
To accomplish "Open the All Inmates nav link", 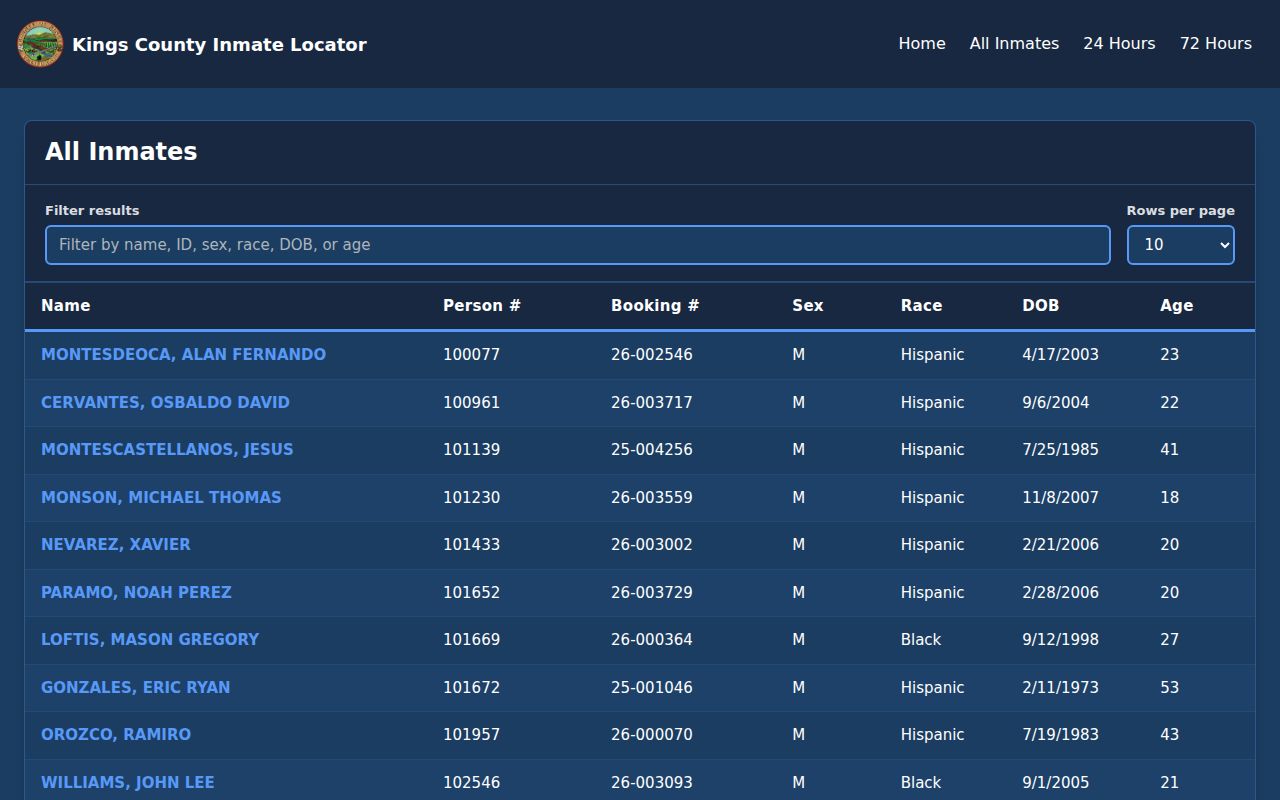I will pos(1014,43).
